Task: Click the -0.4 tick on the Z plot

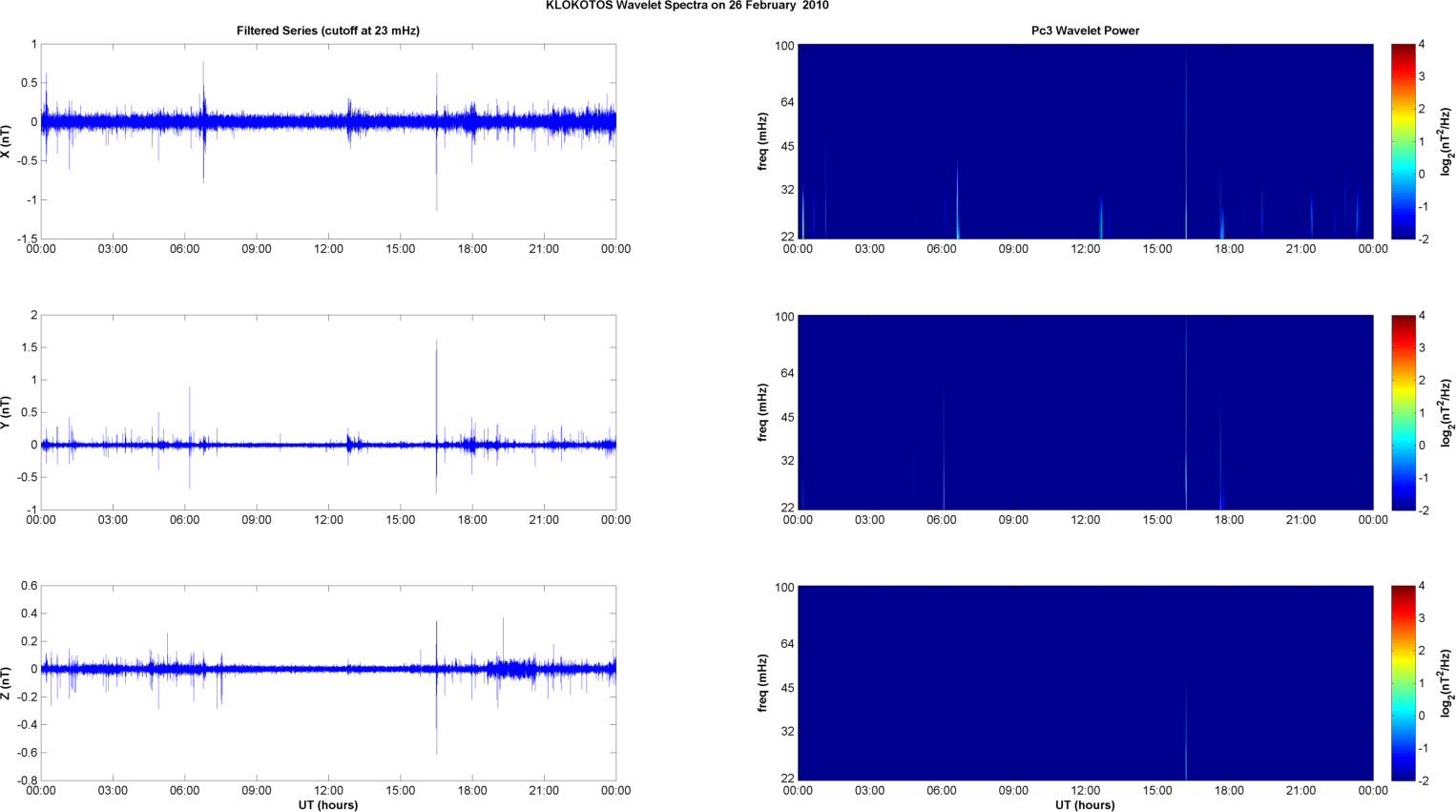Action: pos(27,725)
